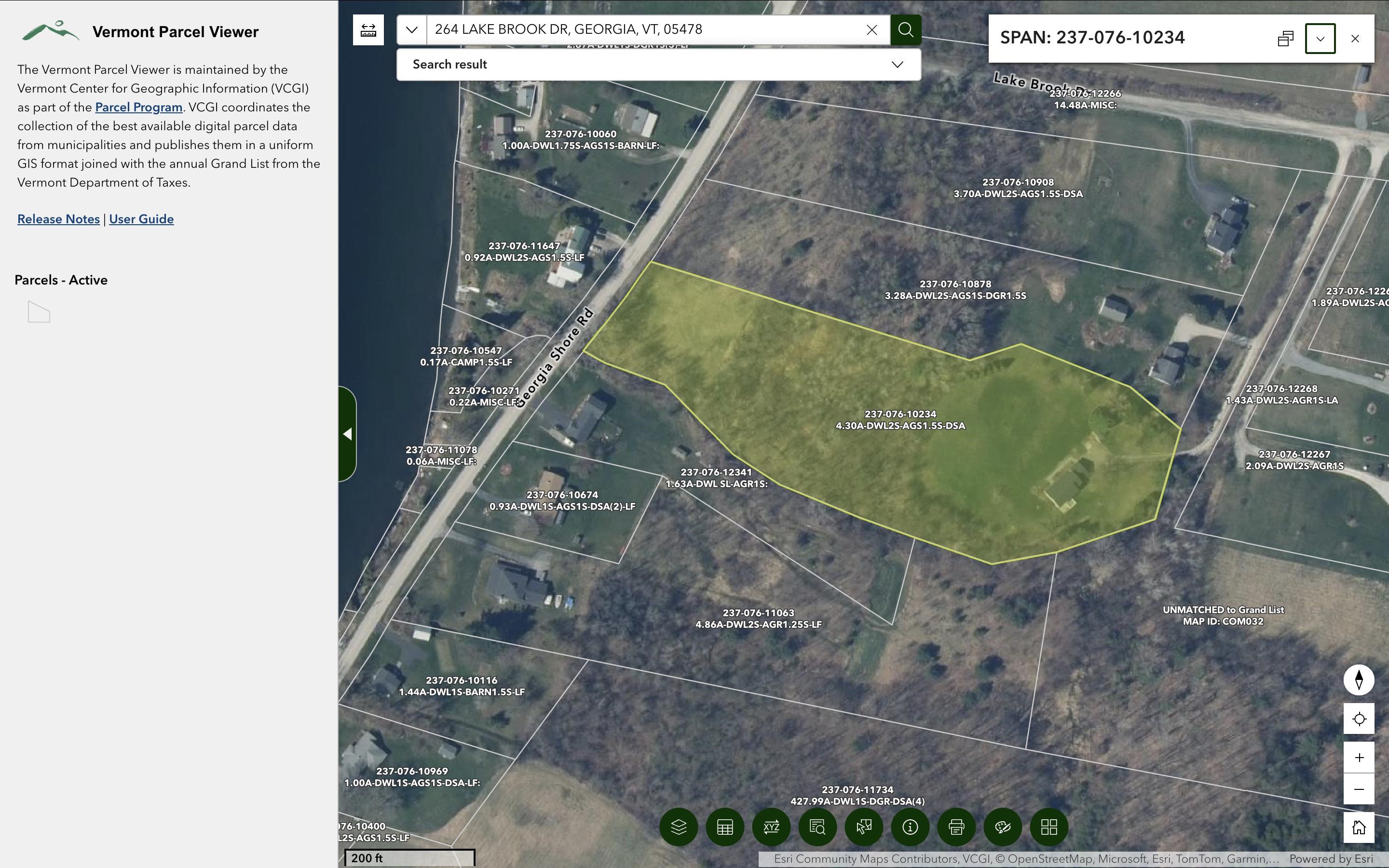This screenshot has height=868, width=1389.
Task: Dock the SPAN popup panel
Action: [1285, 39]
